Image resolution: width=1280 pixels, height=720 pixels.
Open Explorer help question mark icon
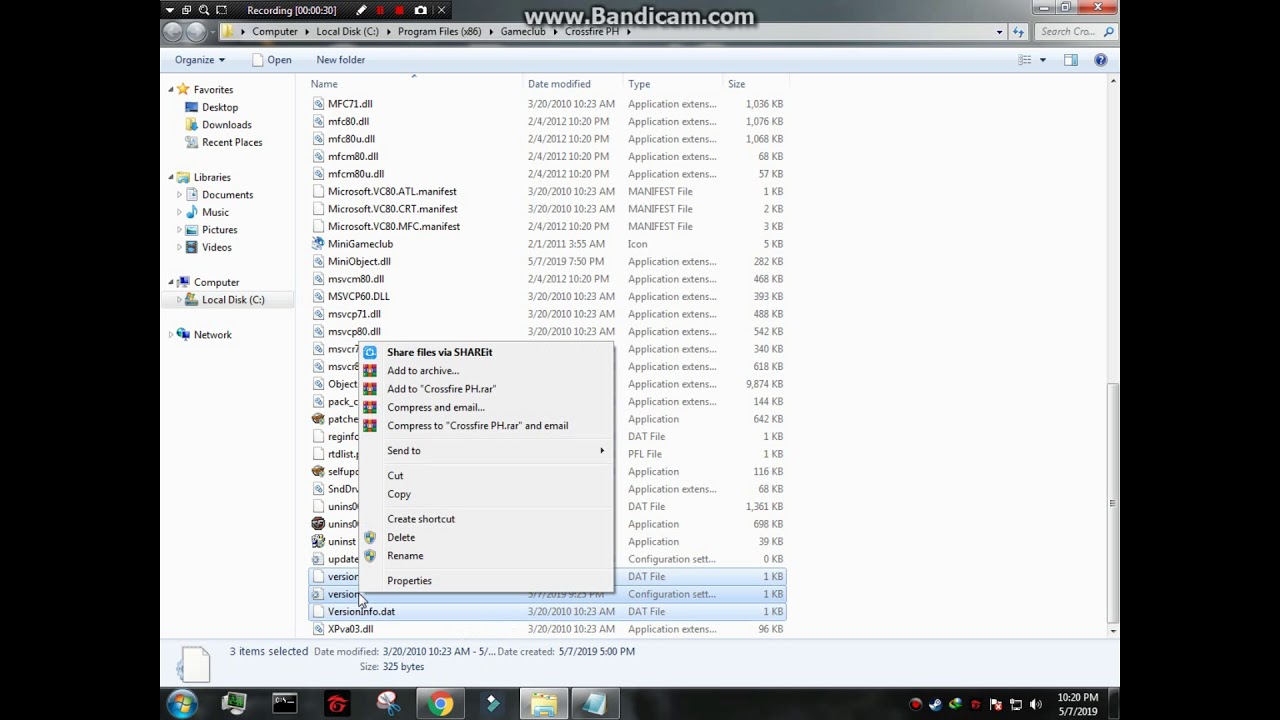click(x=1101, y=60)
